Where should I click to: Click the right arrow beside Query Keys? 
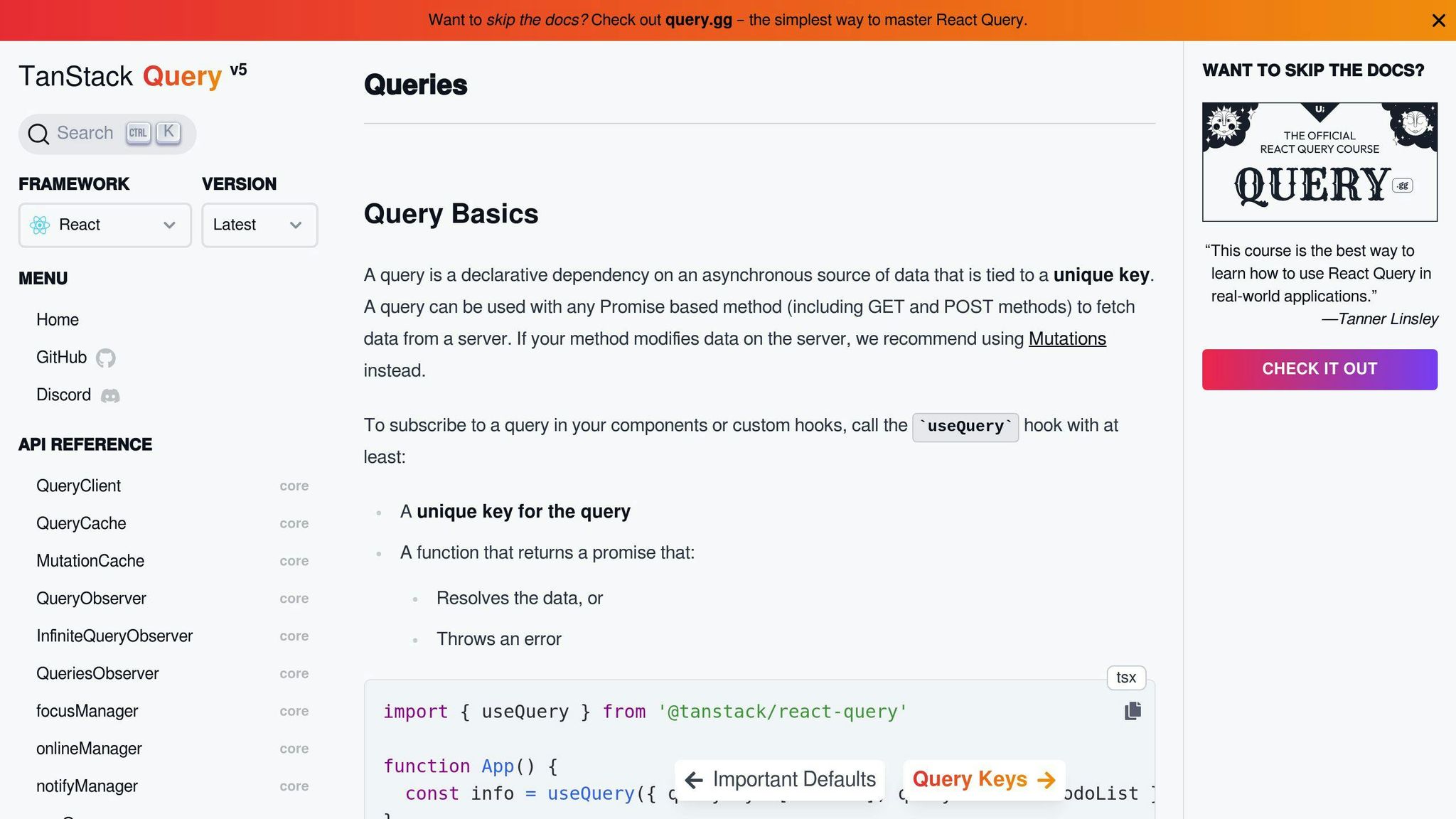point(1046,780)
